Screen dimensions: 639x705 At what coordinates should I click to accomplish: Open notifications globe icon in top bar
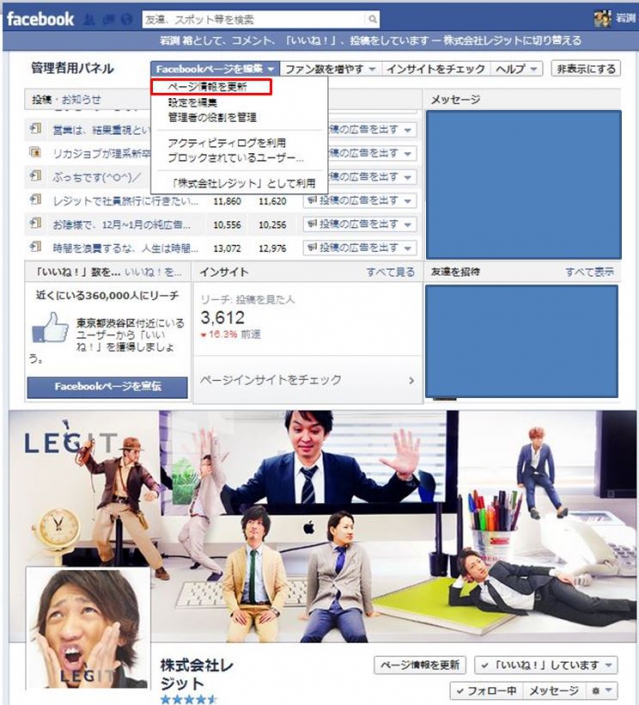127,19
